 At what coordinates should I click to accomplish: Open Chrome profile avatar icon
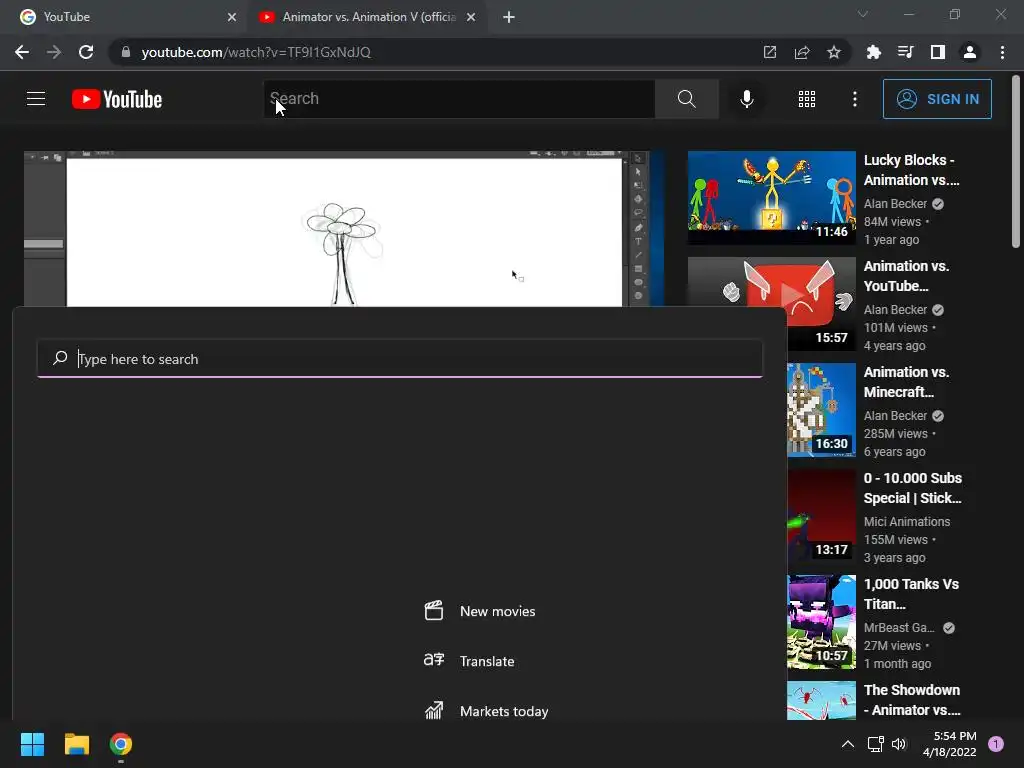coord(970,52)
